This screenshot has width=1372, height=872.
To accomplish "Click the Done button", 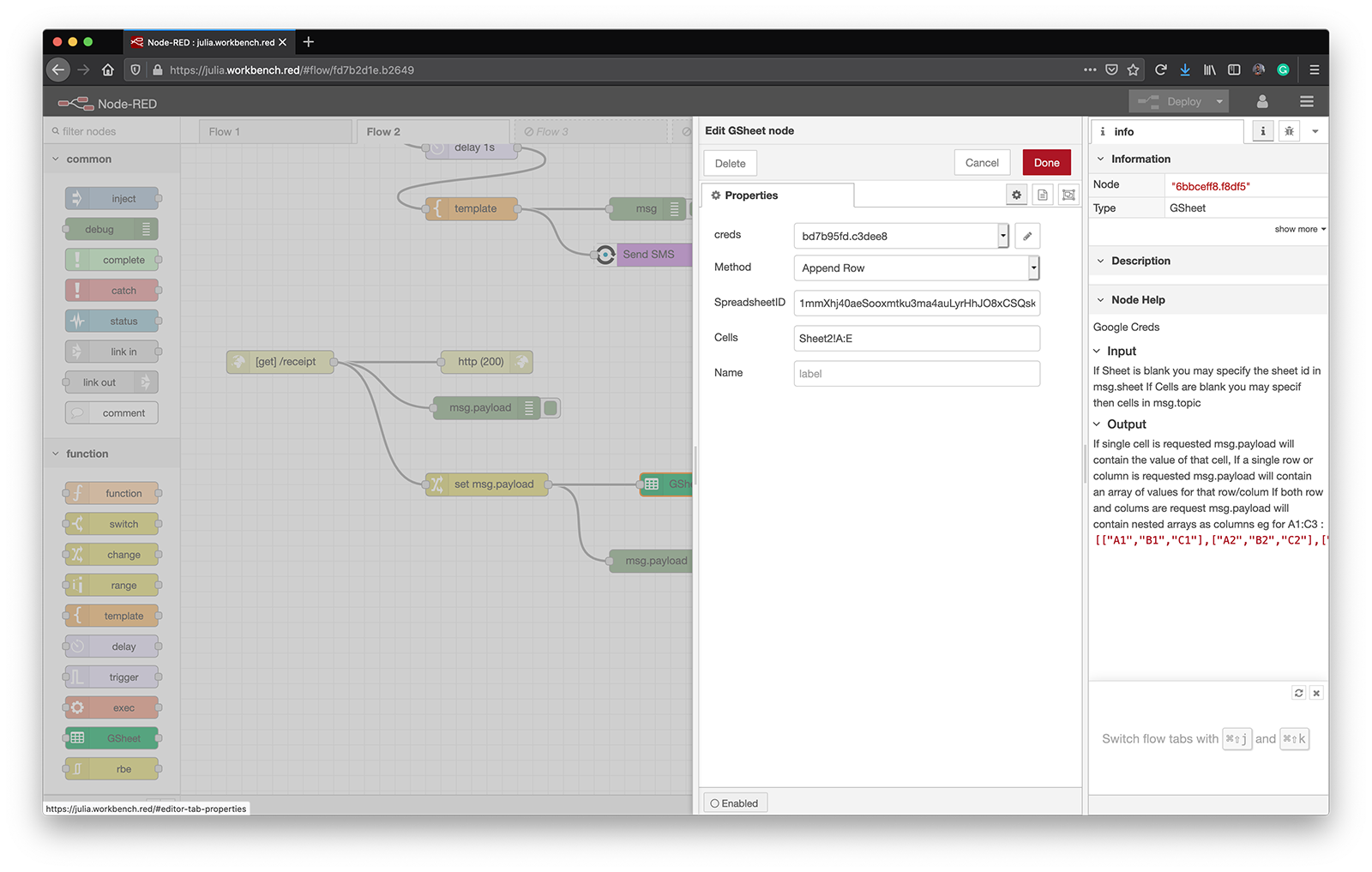I will point(1046,163).
